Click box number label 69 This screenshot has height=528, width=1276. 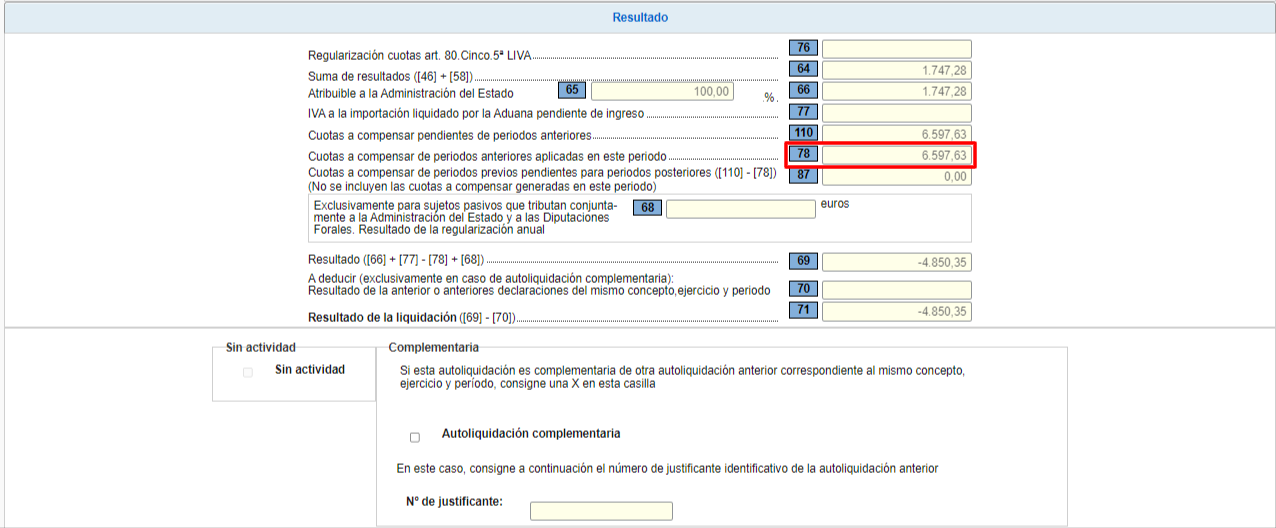tap(803, 261)
